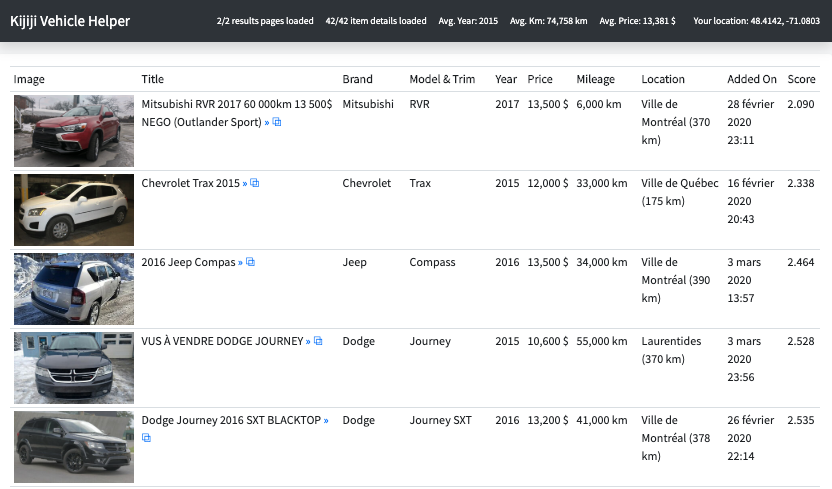Click the Dodge Journey SXT Blacktop thumbnail
Screen dimensions: 832x489
[x=74, y=446]
